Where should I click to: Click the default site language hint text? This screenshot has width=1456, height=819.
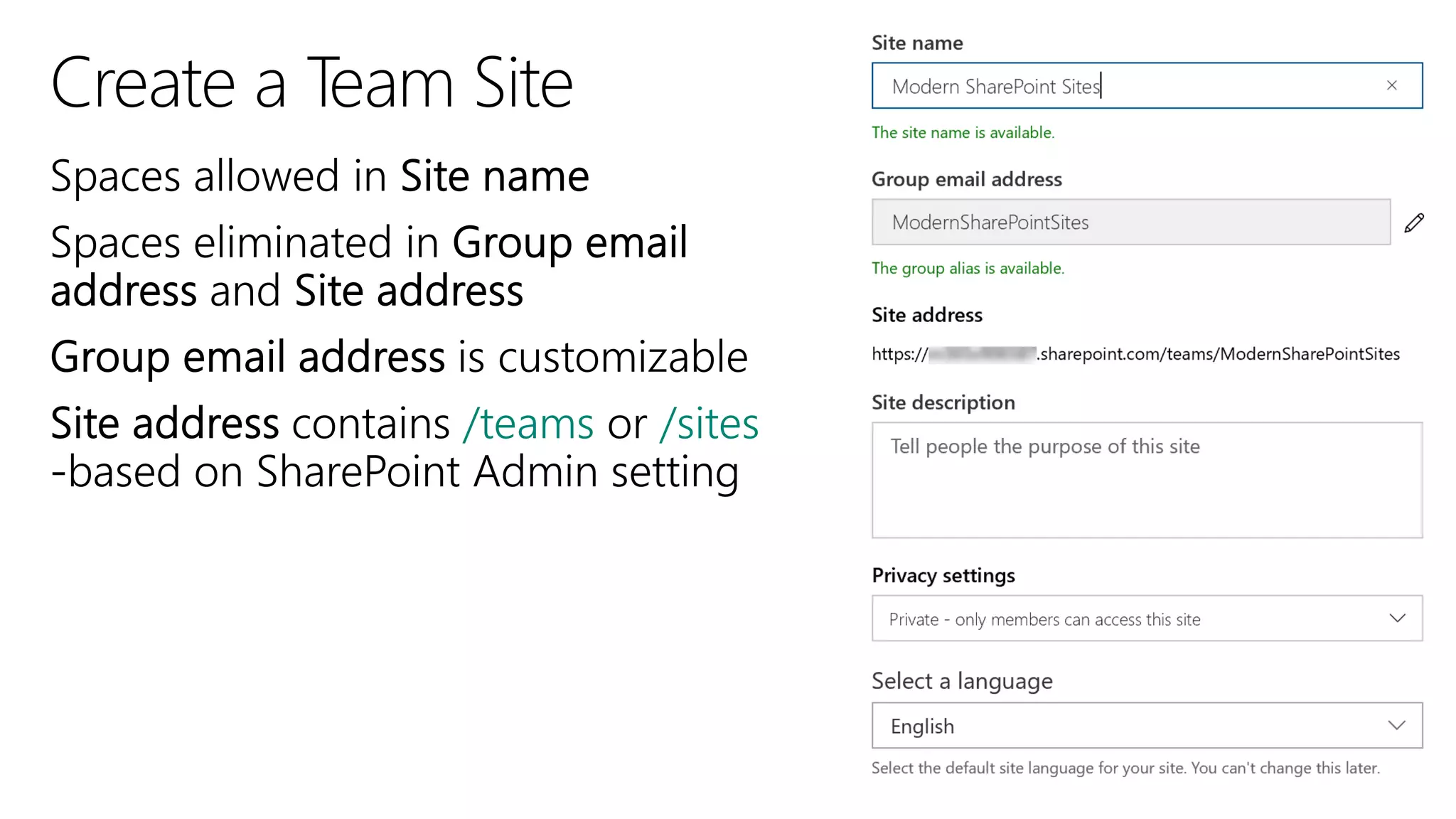tap(1125, 768)
